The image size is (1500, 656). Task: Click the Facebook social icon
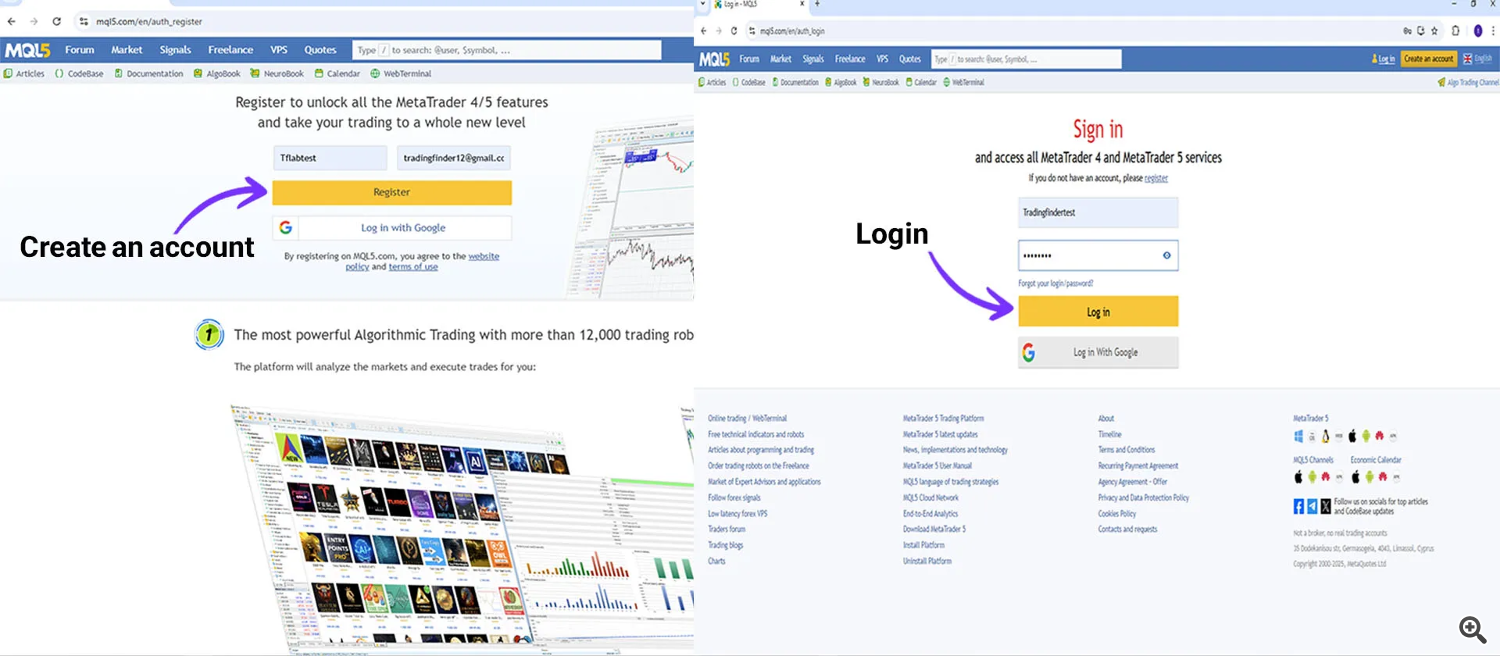point(1299,506)
